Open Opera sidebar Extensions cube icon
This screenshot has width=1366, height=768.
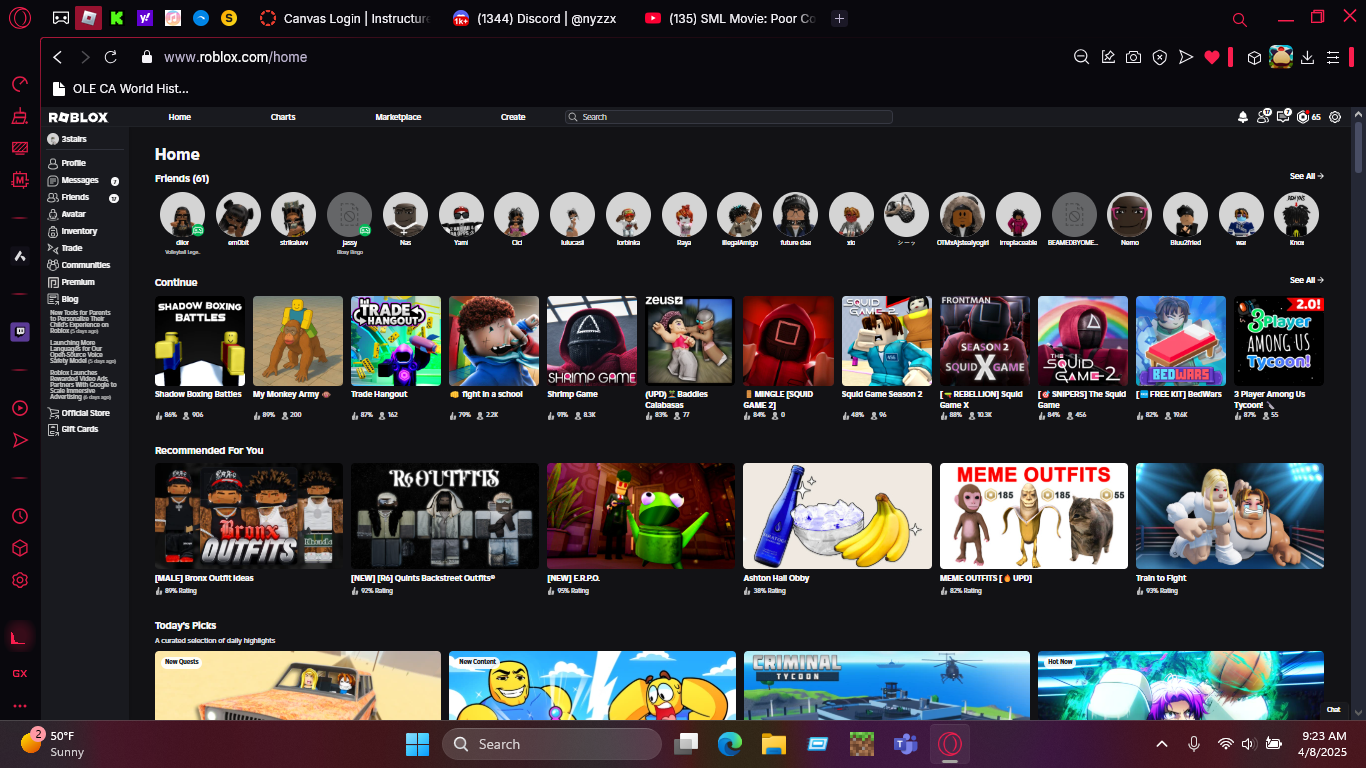(20, 548)
